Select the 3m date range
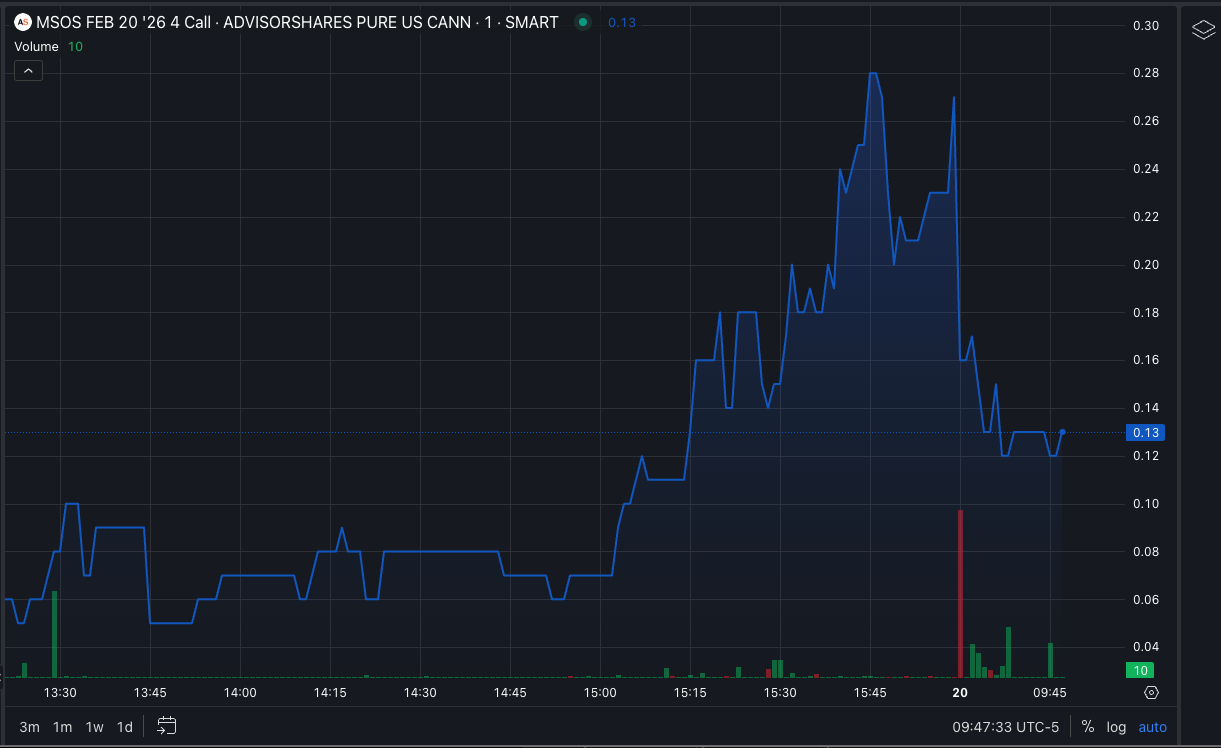1221x748 pixels. 29,727
